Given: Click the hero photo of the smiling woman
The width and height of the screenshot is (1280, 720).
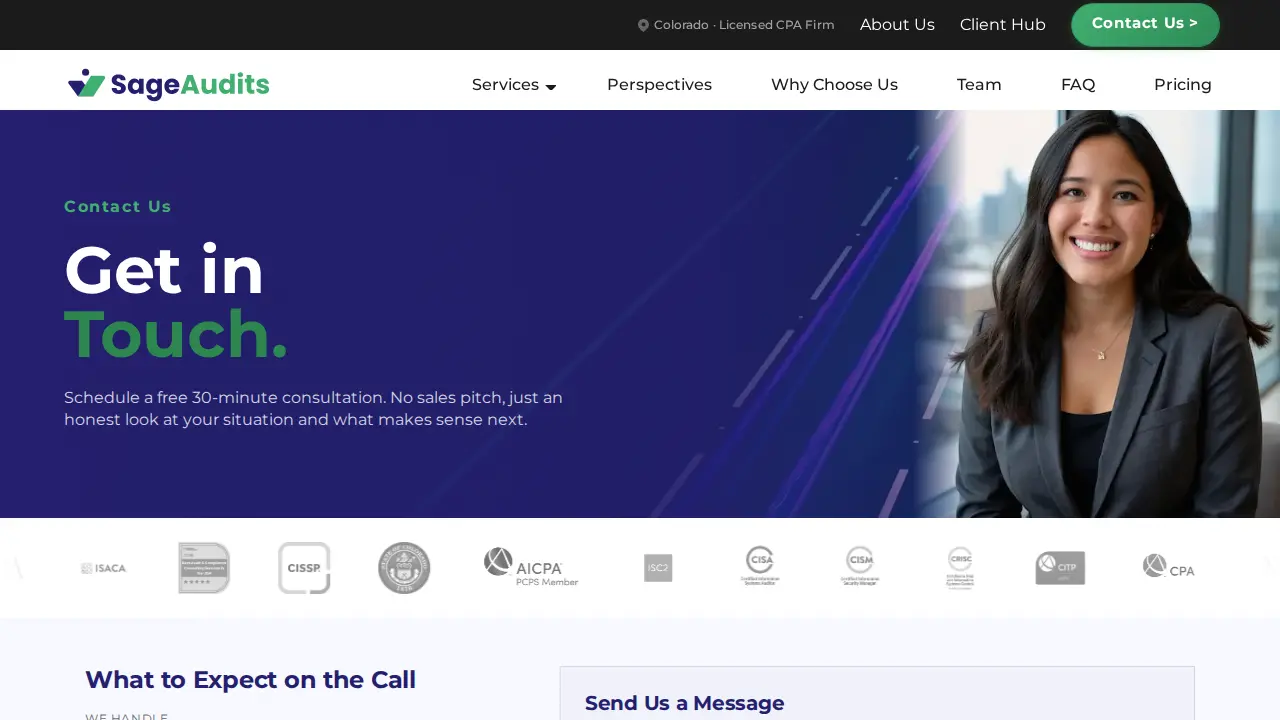Looking at the screenshot, I should click(x=1098, y=314).
